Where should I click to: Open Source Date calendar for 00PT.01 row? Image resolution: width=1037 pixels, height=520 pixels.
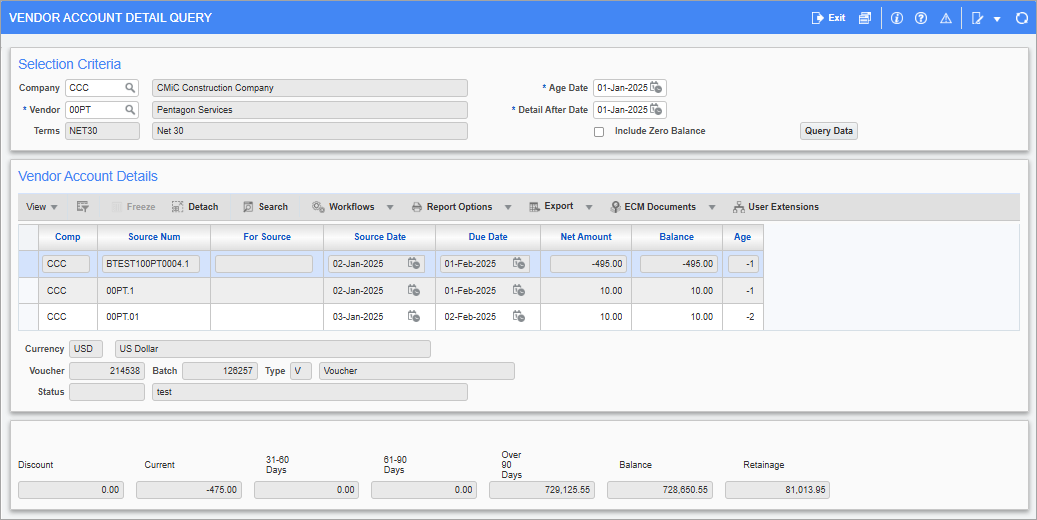coord(414,317)
